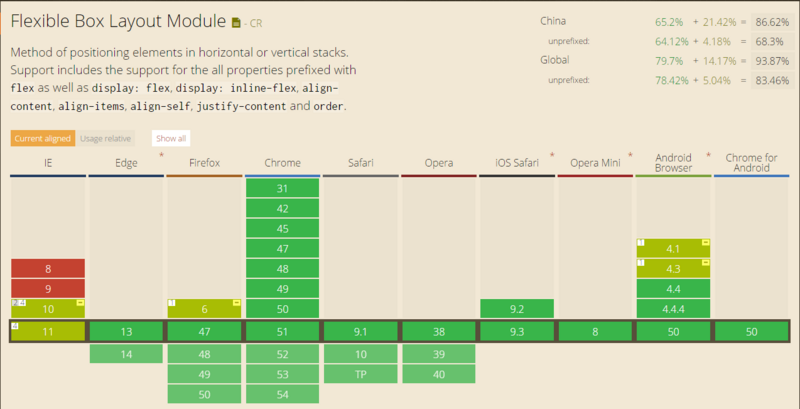Viewport: 800px width, 409px height.
Task: Click the 83.46% unprefixed Global total
Action: point(772,80)
